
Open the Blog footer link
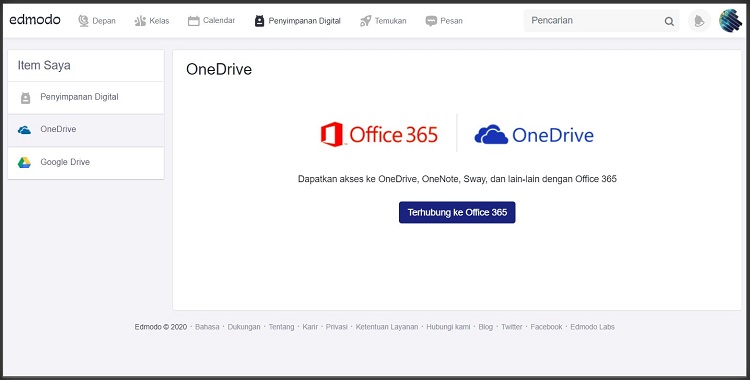click(x=485, y=327)
